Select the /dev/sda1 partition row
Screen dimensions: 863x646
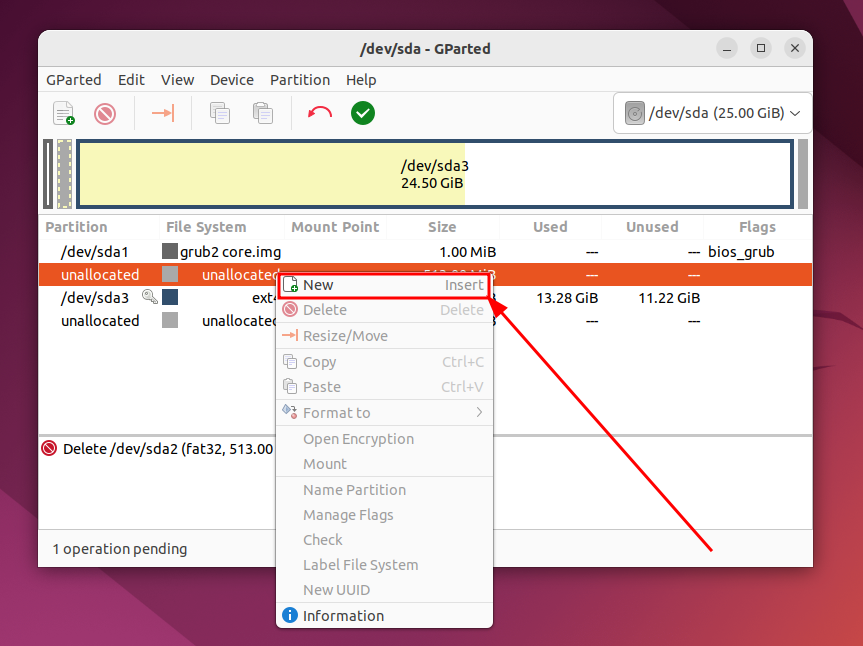(425, 252)
